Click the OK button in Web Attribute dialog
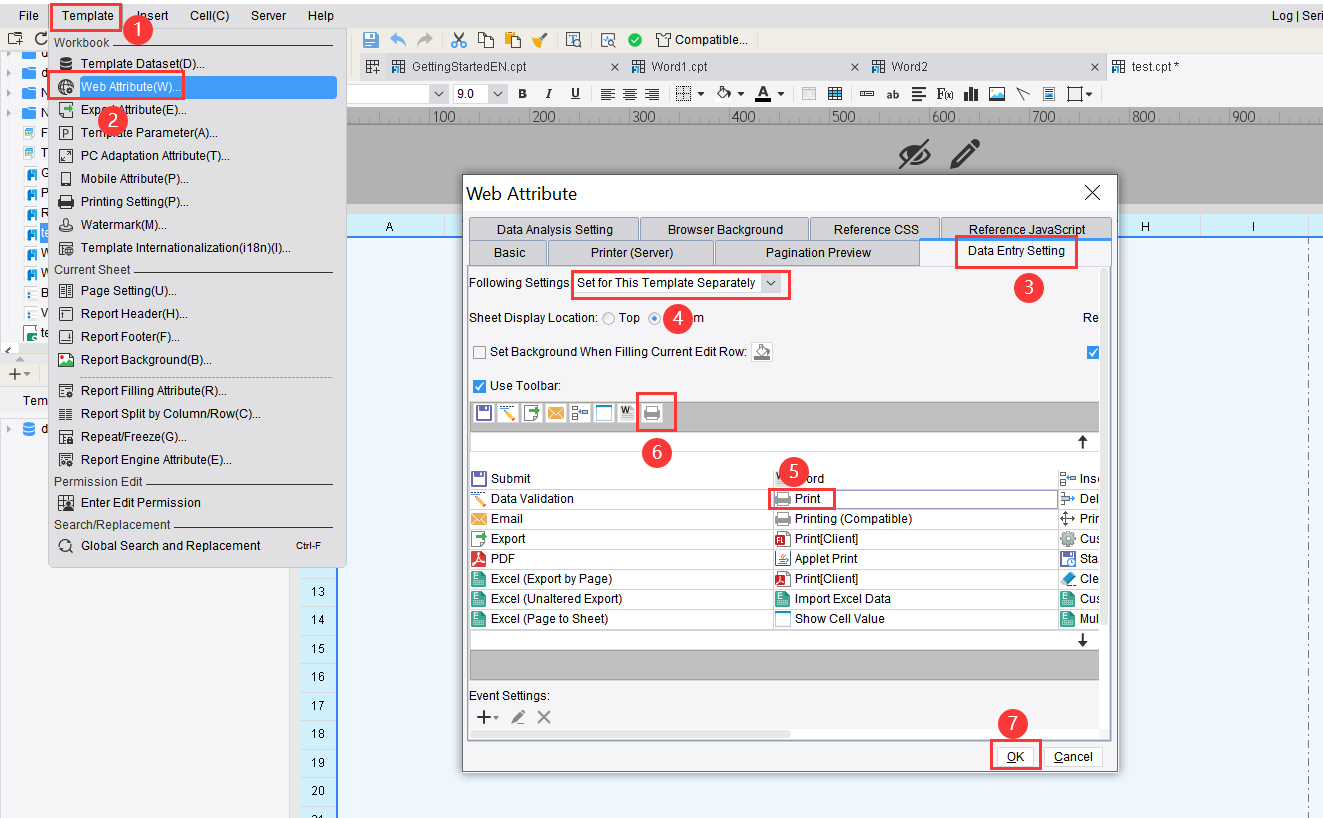 click(x=1015, y=756)
